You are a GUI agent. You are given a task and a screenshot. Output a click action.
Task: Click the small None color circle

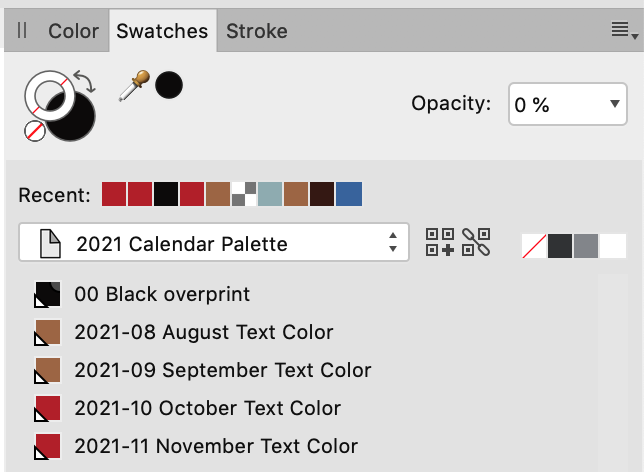(x=34, y=131)
